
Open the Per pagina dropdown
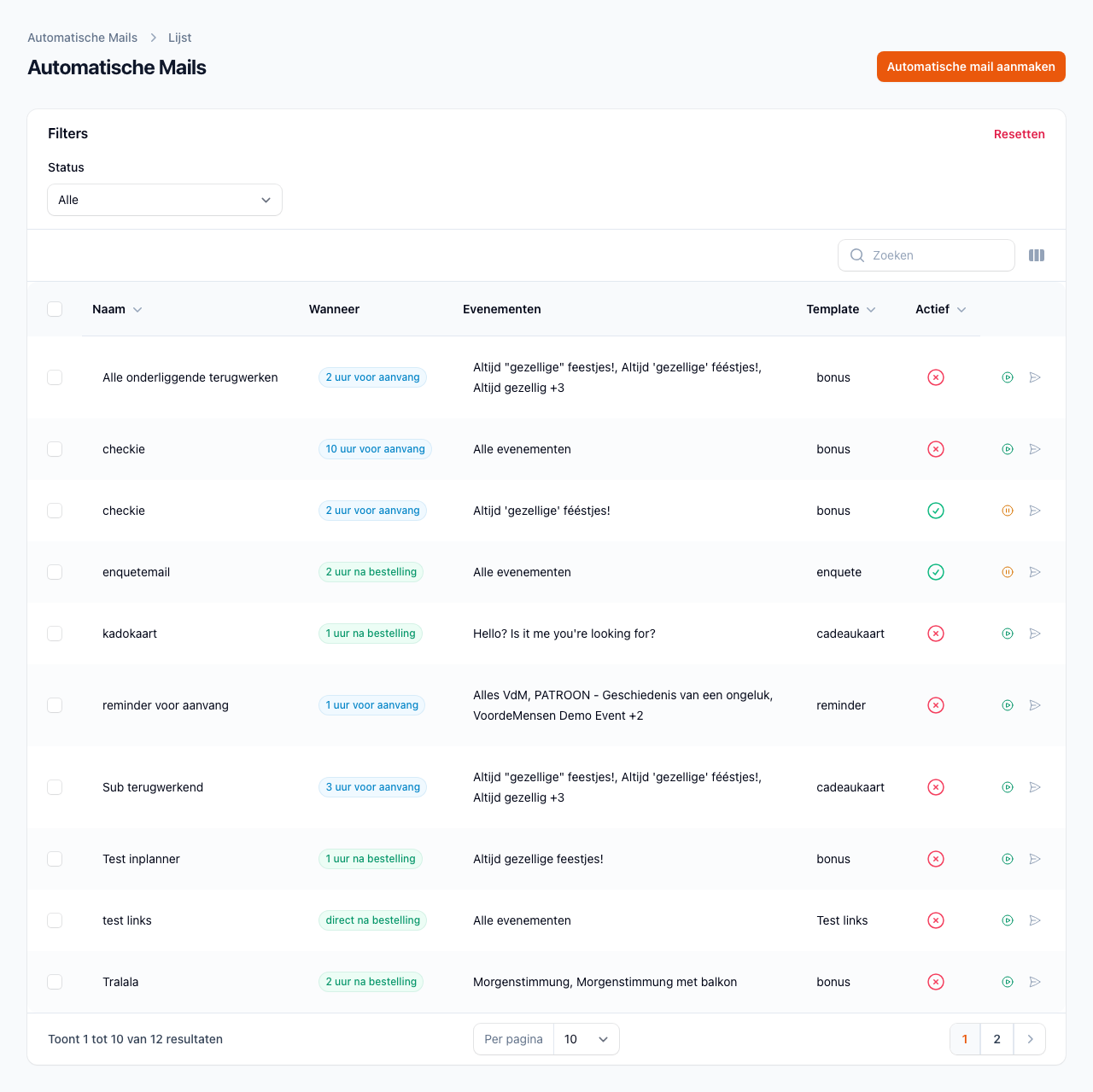point(586,1039)
